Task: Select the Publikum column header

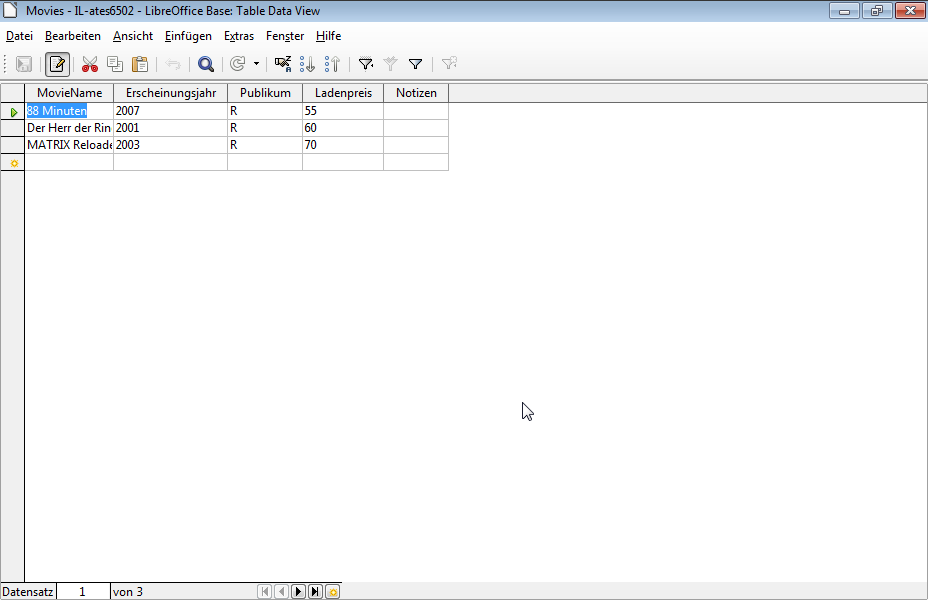Action: click(265, 93)
